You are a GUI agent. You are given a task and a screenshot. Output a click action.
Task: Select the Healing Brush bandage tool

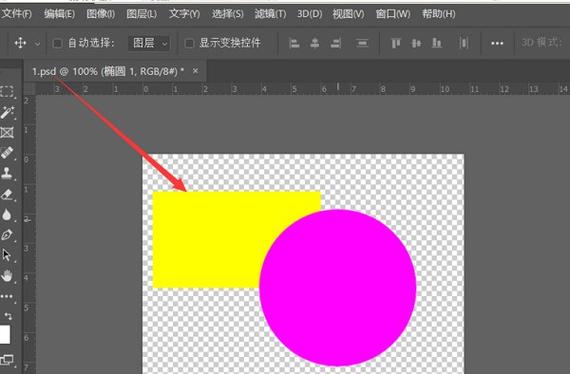point(7,153)
